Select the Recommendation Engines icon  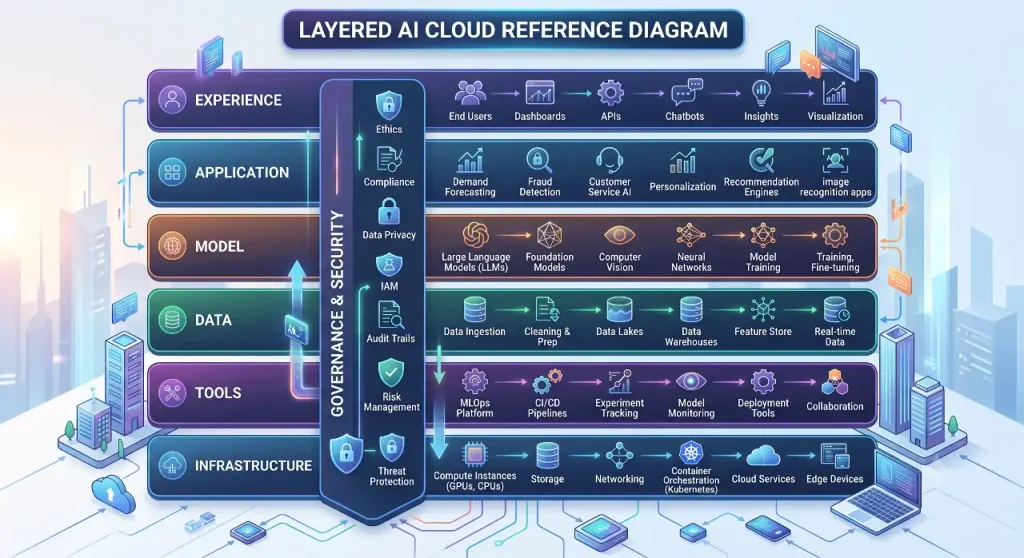tap(761, 160)
